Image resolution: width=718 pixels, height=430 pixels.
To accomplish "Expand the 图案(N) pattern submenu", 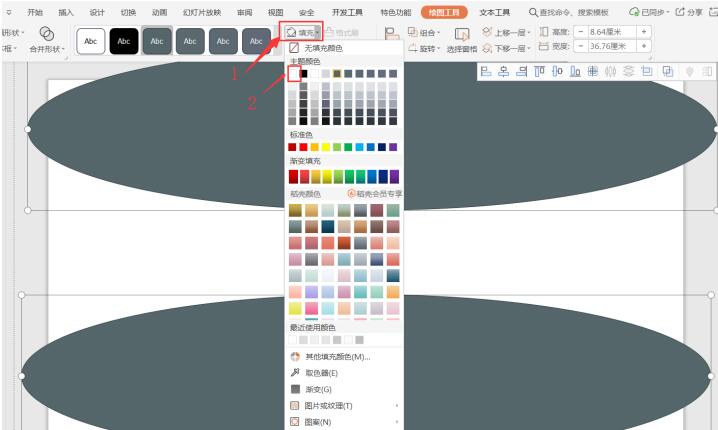I will click(x=319, y=422).
